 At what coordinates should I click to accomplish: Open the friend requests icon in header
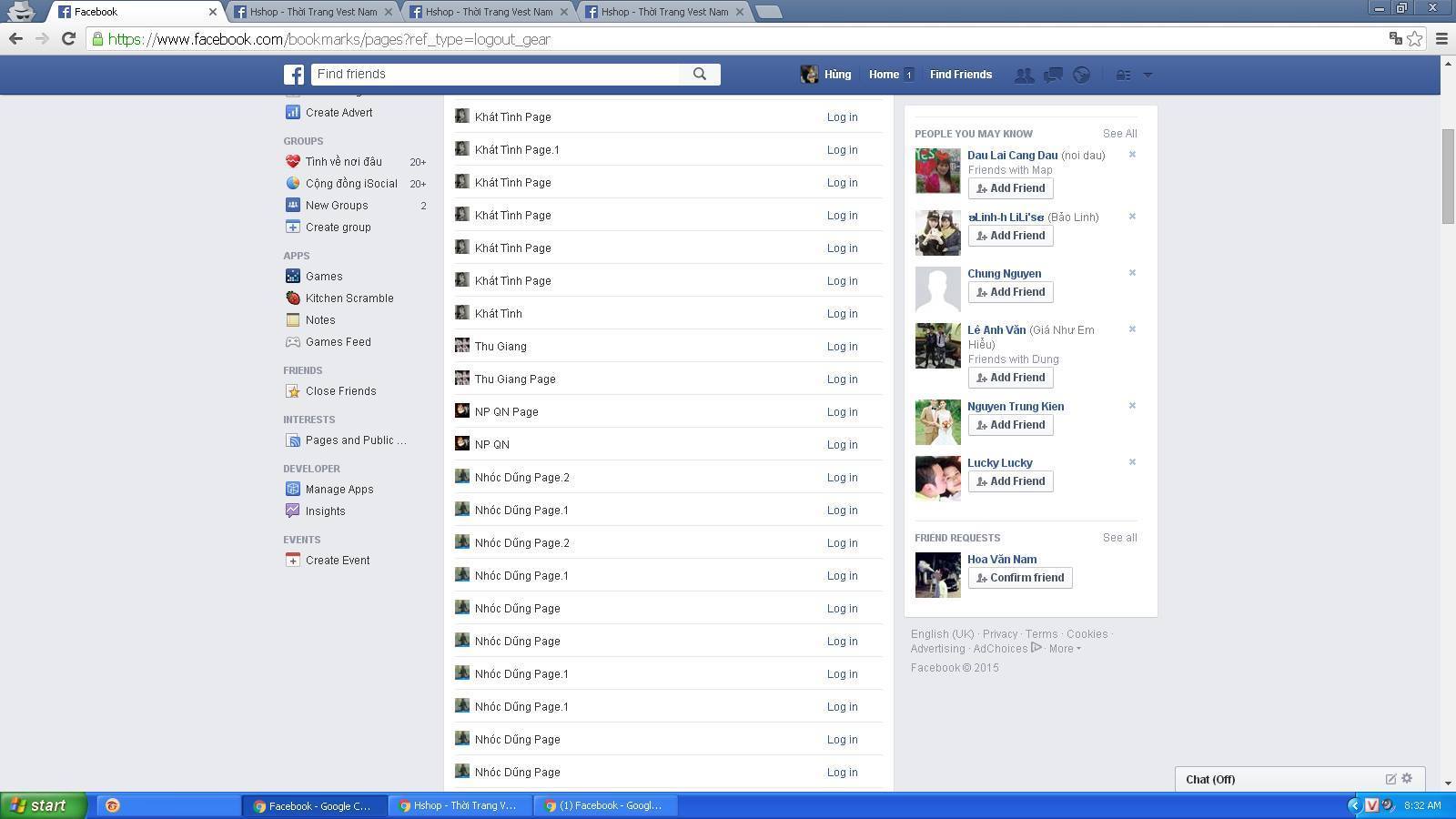pyautogui.click(x=1024, y=75)
